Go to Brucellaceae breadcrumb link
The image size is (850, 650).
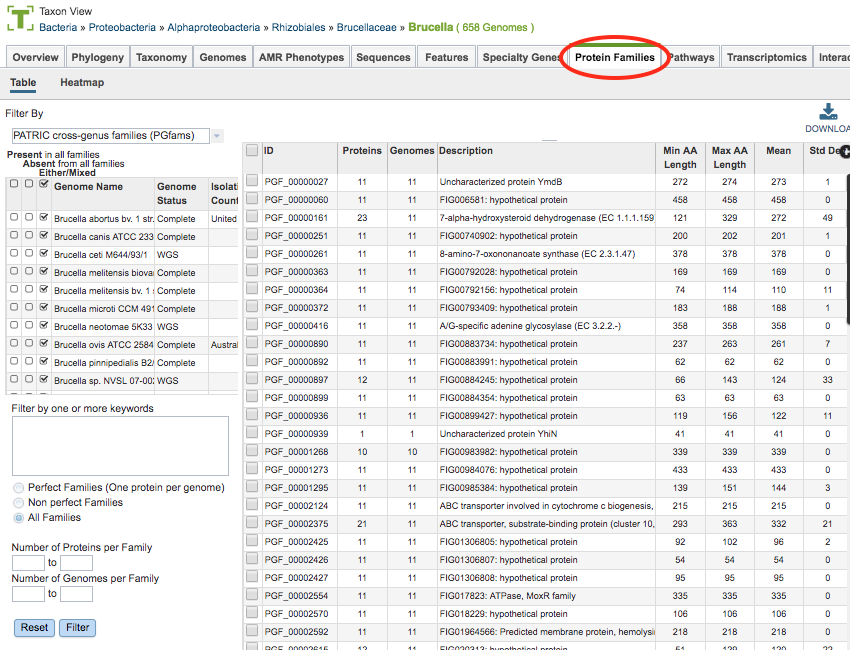click(366, 27)
